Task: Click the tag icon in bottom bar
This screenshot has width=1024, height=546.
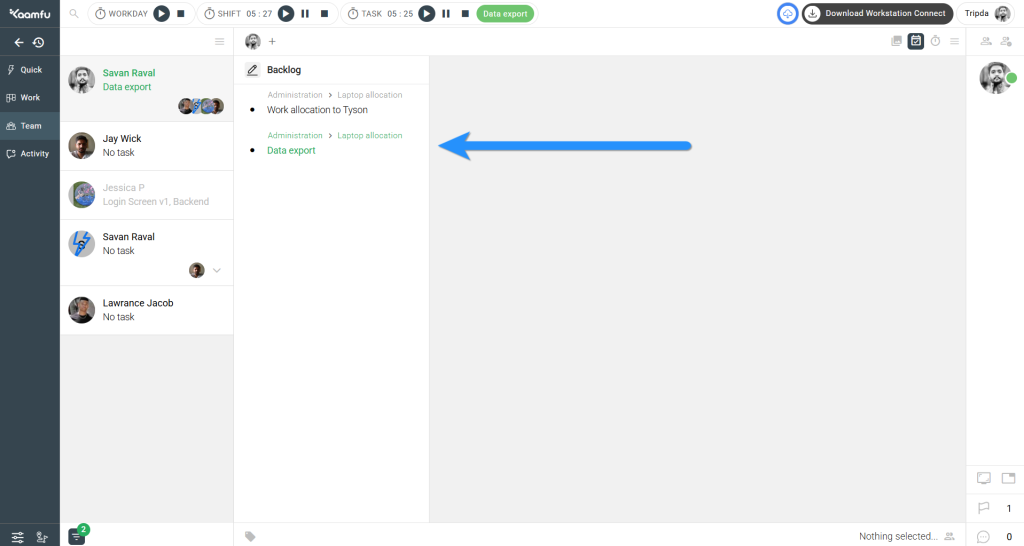Action: 250,537
